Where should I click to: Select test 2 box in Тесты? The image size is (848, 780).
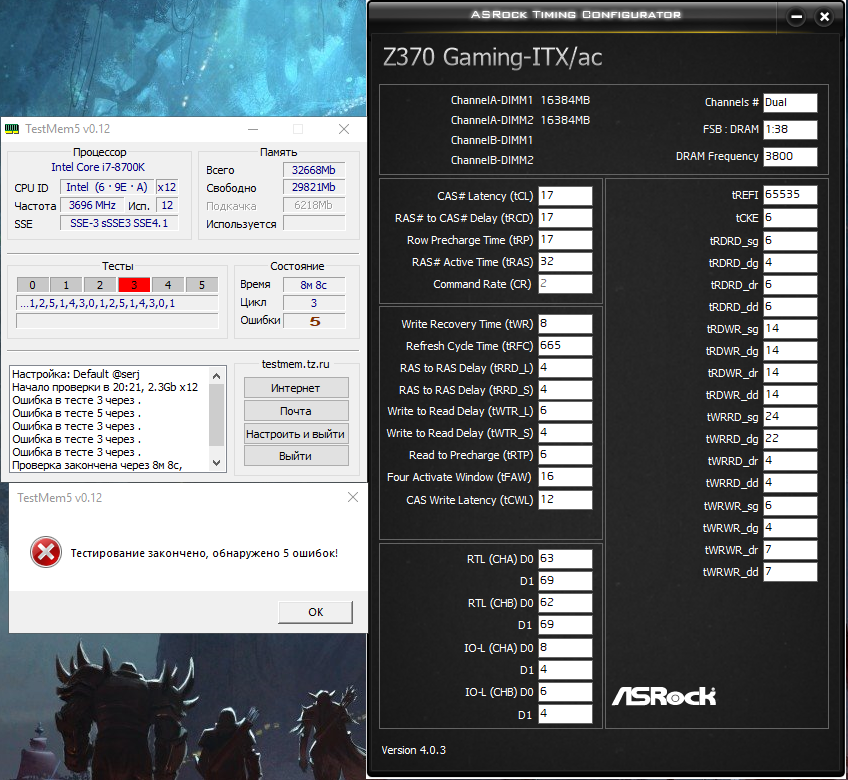point(100,285)
